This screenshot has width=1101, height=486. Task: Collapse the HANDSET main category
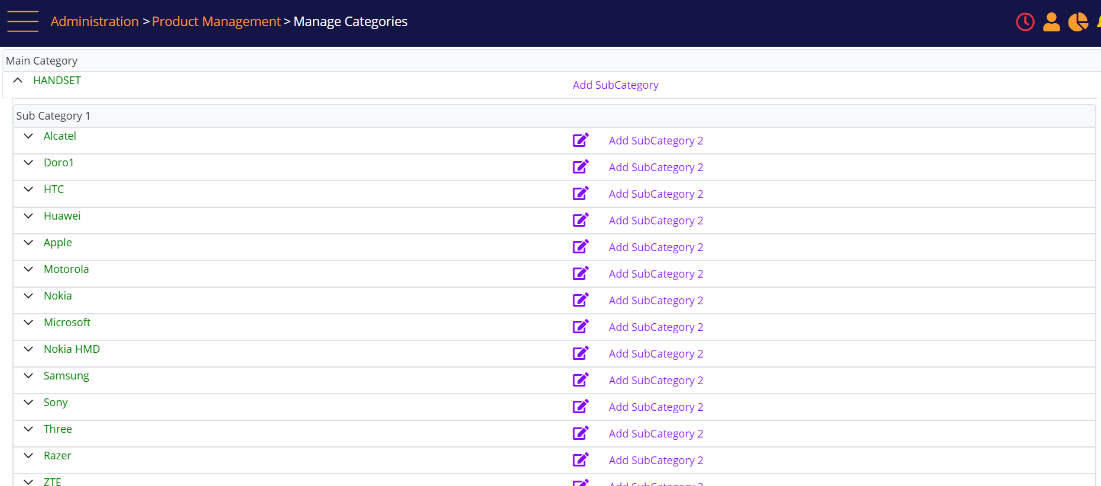[x=18, y=81]
